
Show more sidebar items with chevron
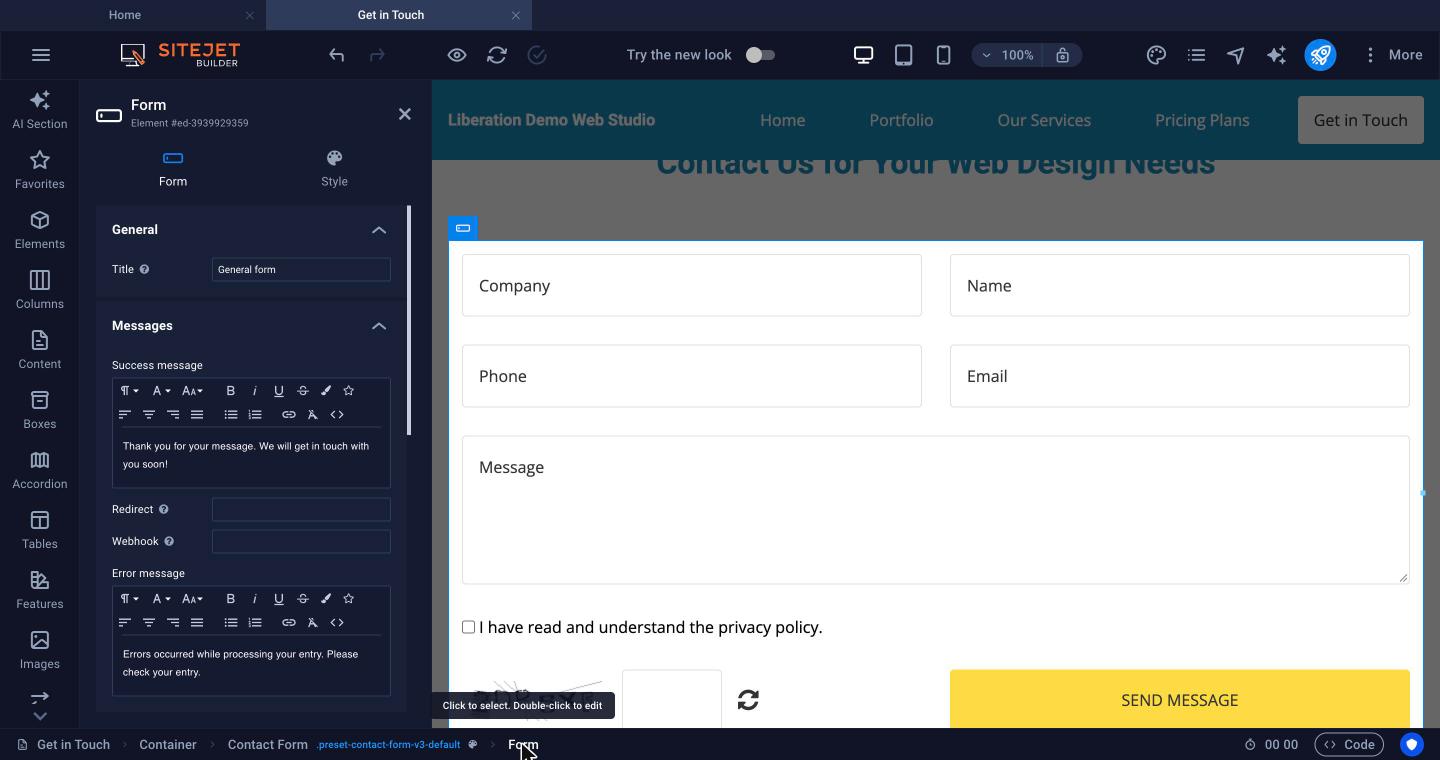[x=40, y=716]
